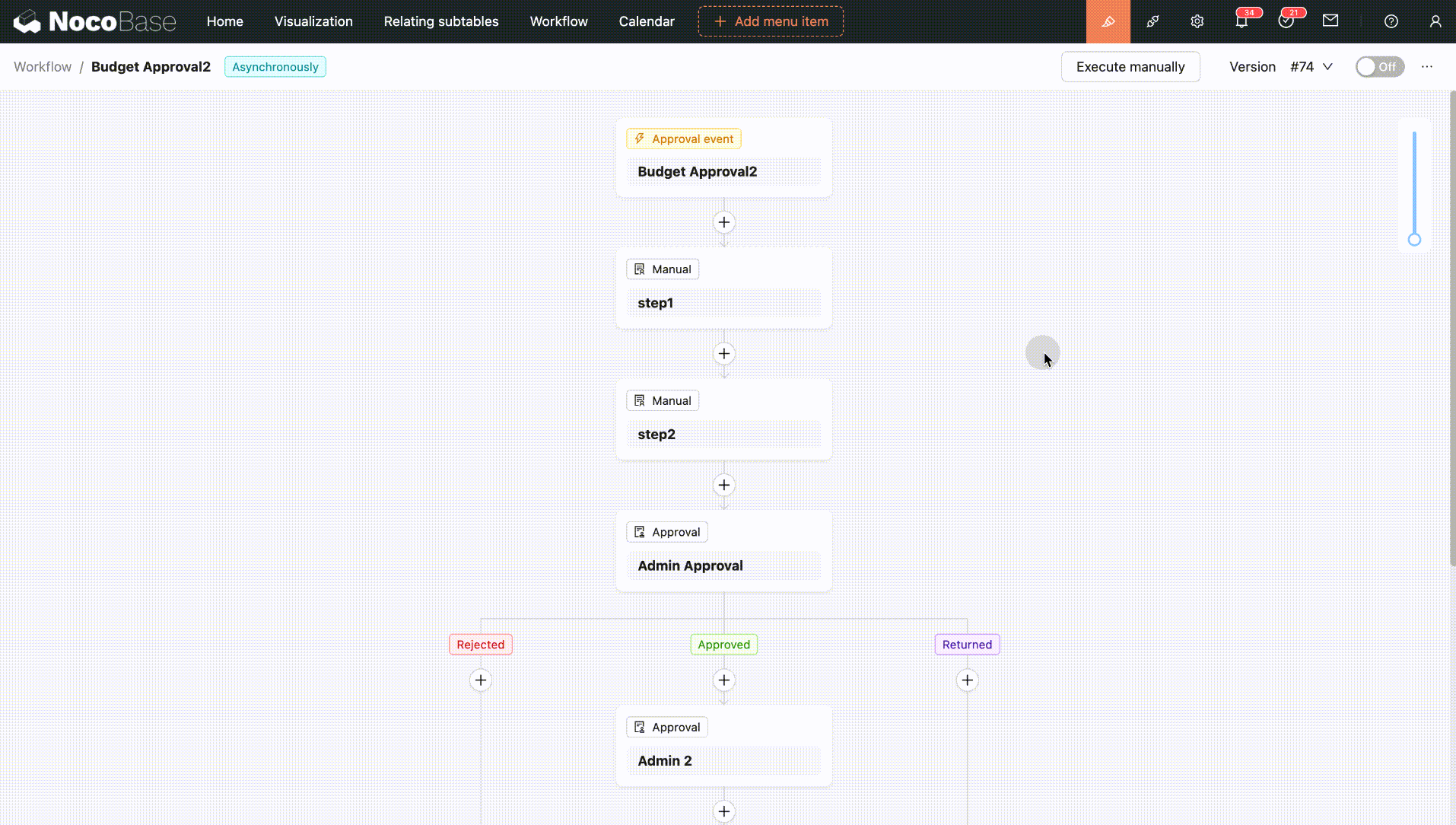Open the mail envelope icon
Viewport: 1456px width, 825px height.
pyautogui.click(x=1330, y=21)
